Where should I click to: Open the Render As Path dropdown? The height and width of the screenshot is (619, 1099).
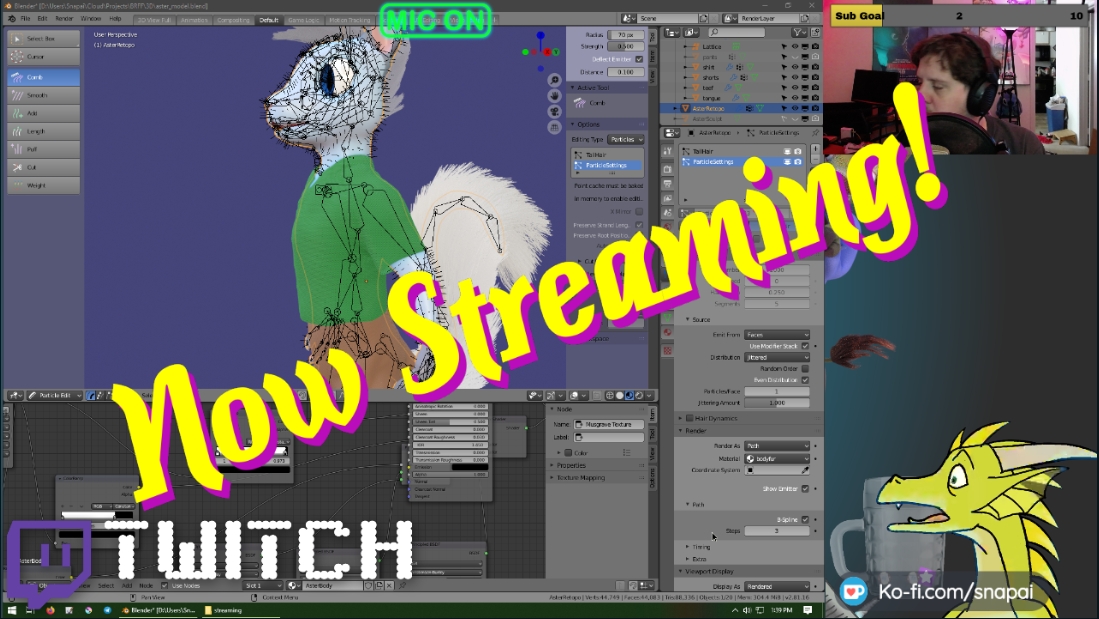tap(777, 445)
